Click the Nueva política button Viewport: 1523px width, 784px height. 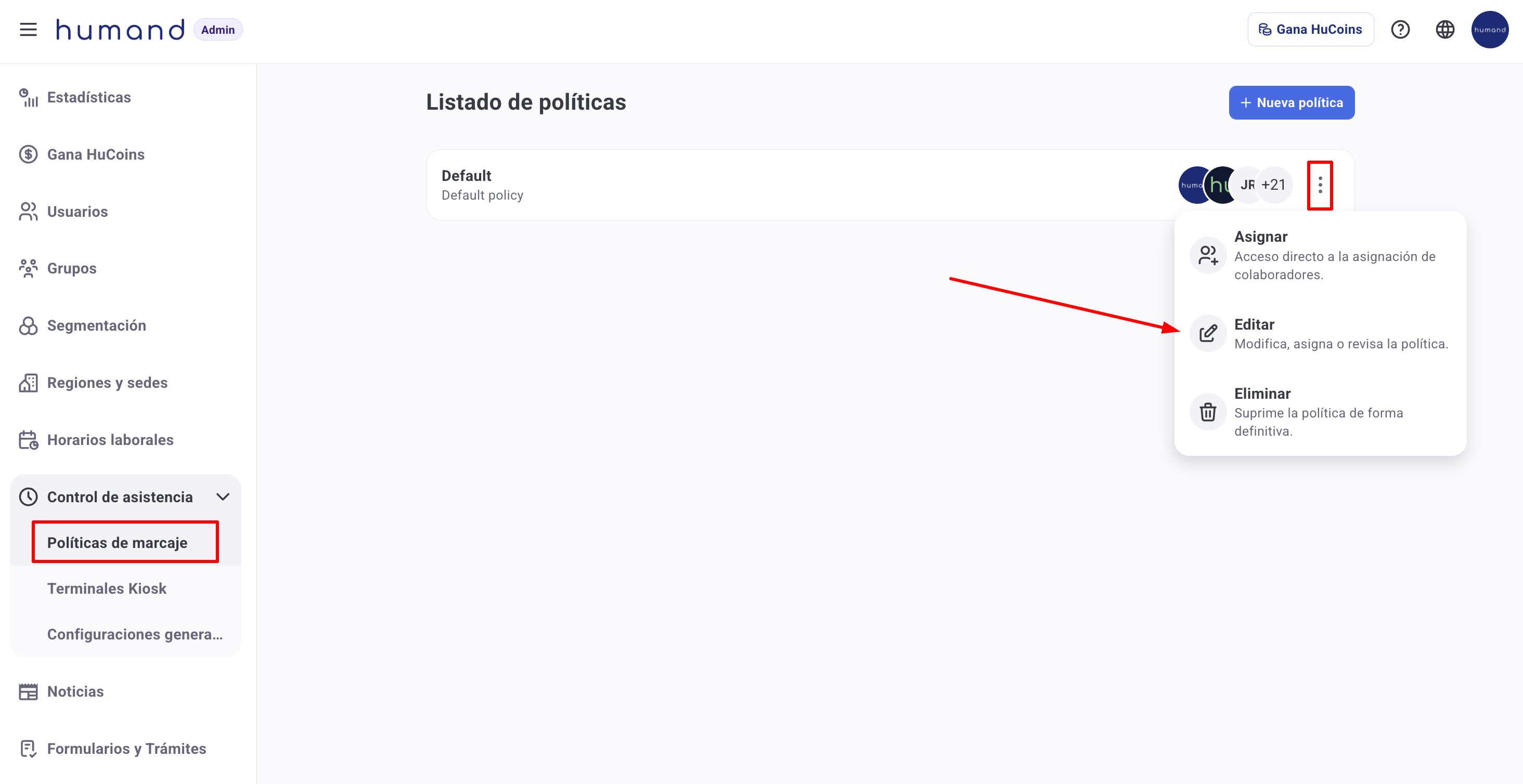point(1291,103)
